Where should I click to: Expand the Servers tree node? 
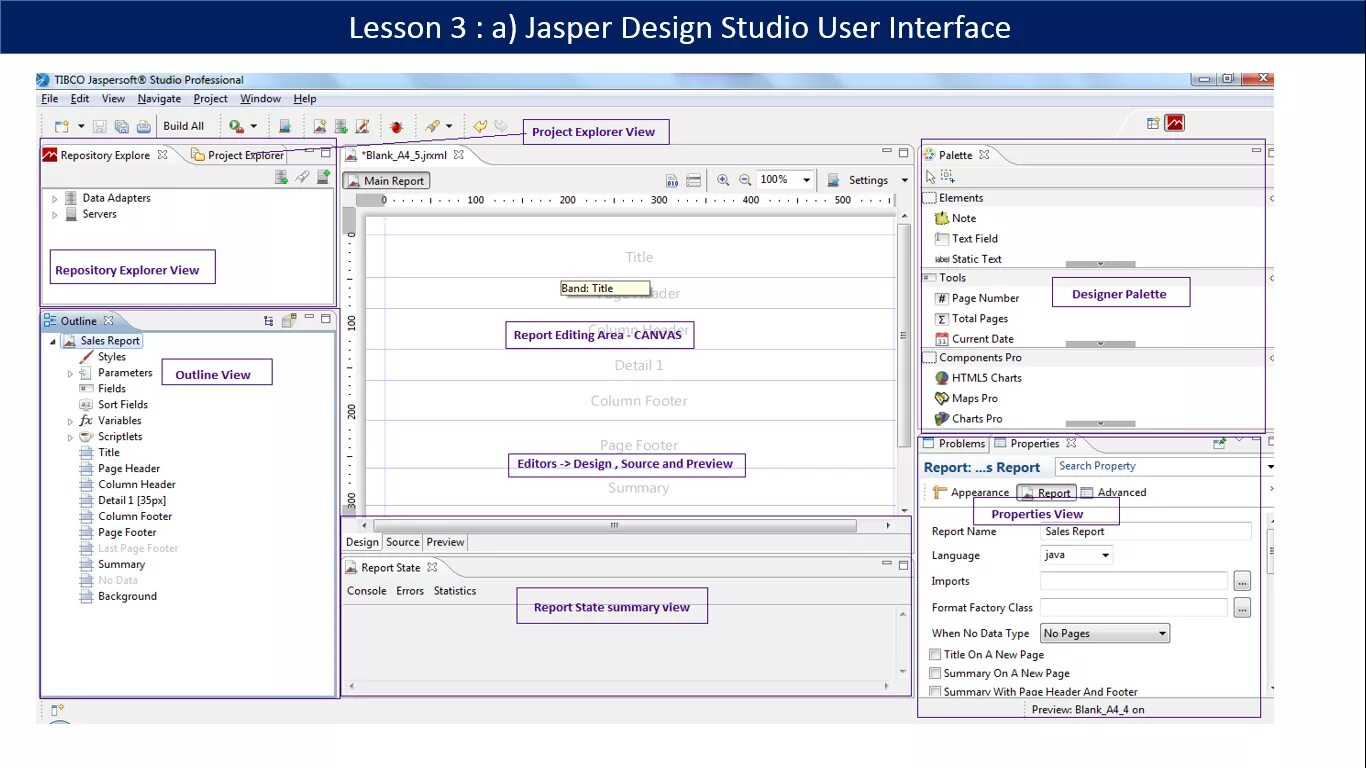[55, 215]
